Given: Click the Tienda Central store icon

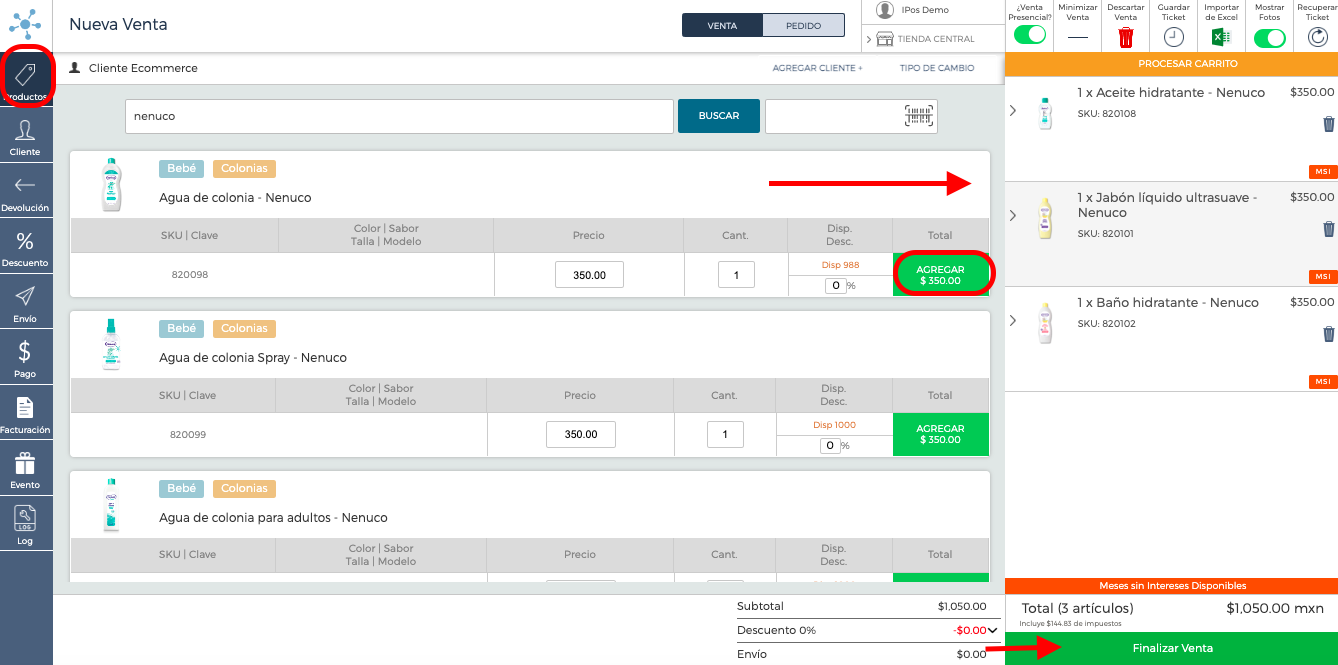Looking at the screenshot, I should (x=885, y=39).
